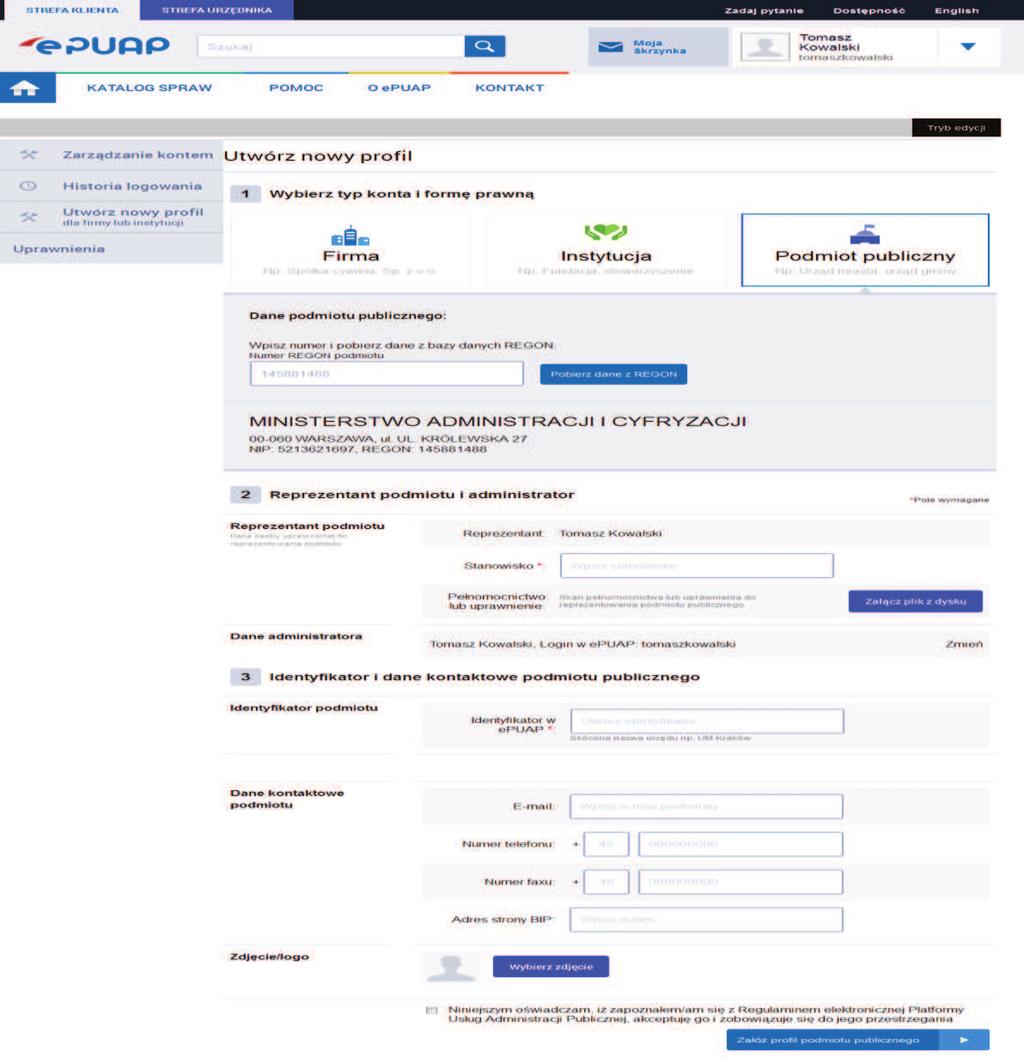The height and width of the screenshot is (1064, 1024).
Task: Click the logo placeholder silhouette image
Action: click(451, 966)
